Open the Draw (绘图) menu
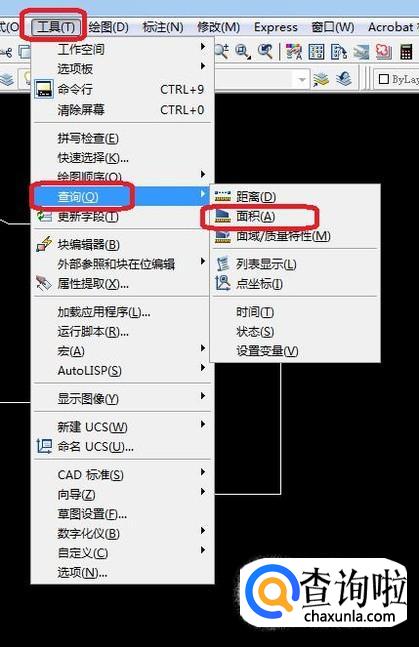The width and height of the screenshot is (419, 647). pyautogui.click(x=109, y=27)
